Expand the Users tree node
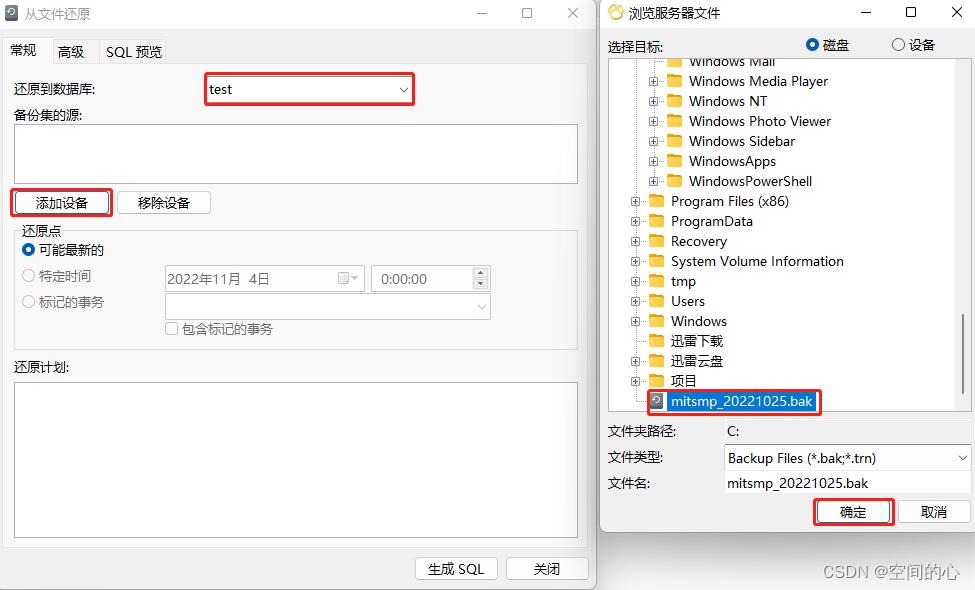Image resolution: width=975 pixels, height=590 pixels. pyautogui.click(x=635, y=302)
